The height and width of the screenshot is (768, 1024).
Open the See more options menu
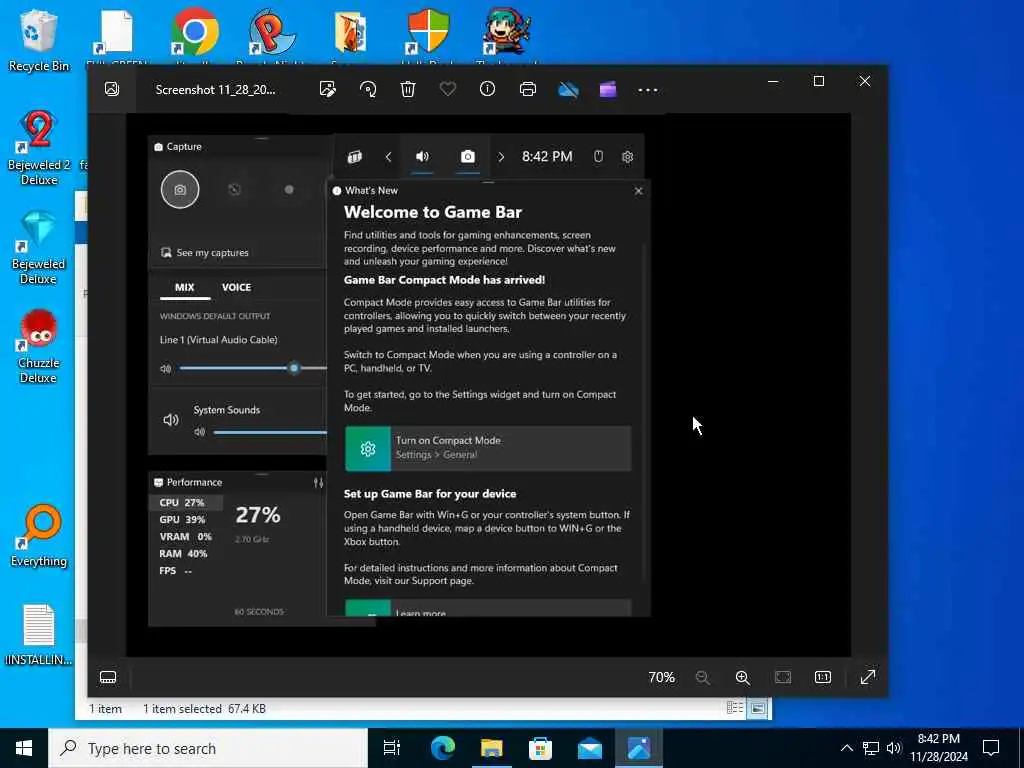[648, 89]
